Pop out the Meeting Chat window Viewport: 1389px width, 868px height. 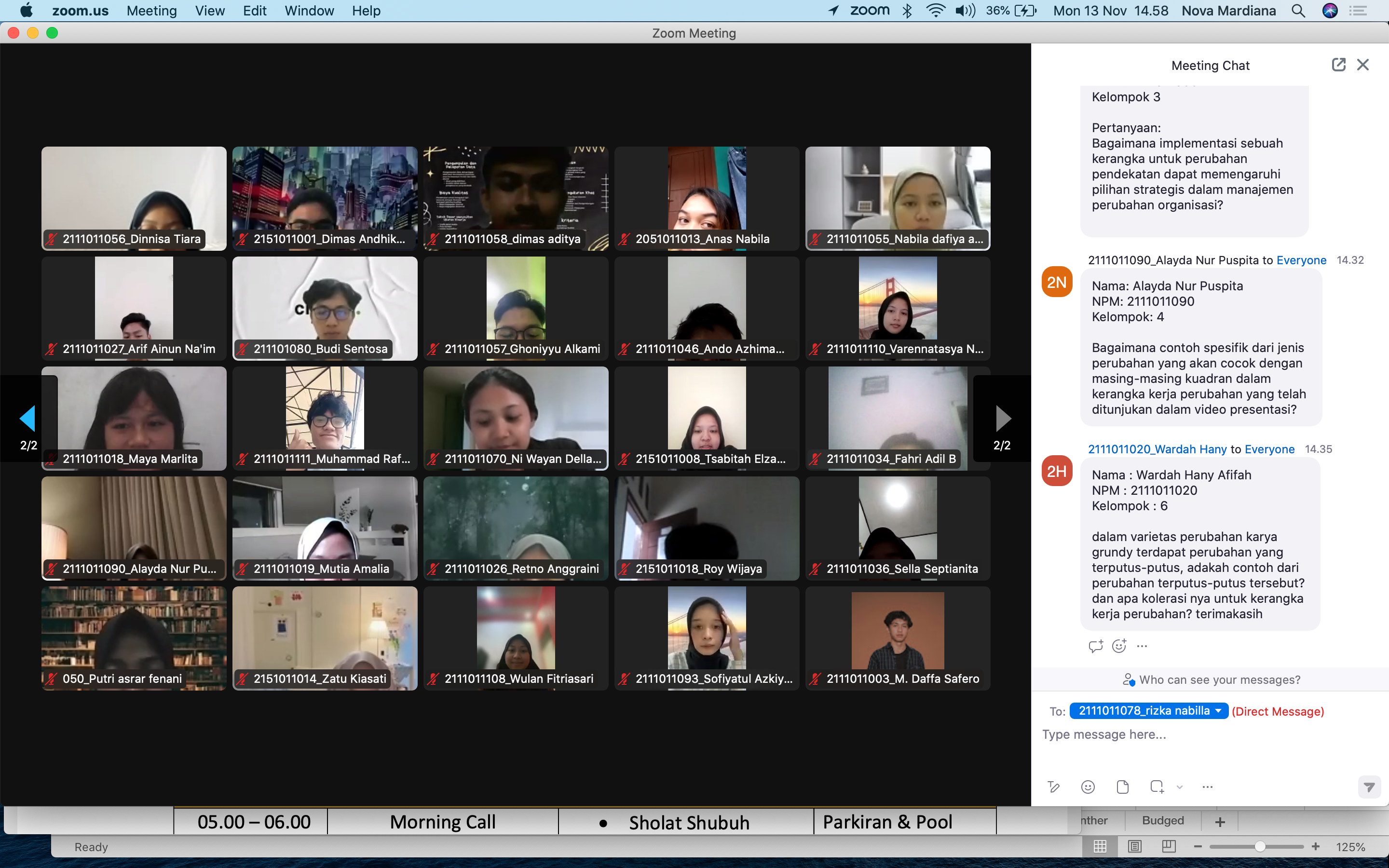[1338, 65]
